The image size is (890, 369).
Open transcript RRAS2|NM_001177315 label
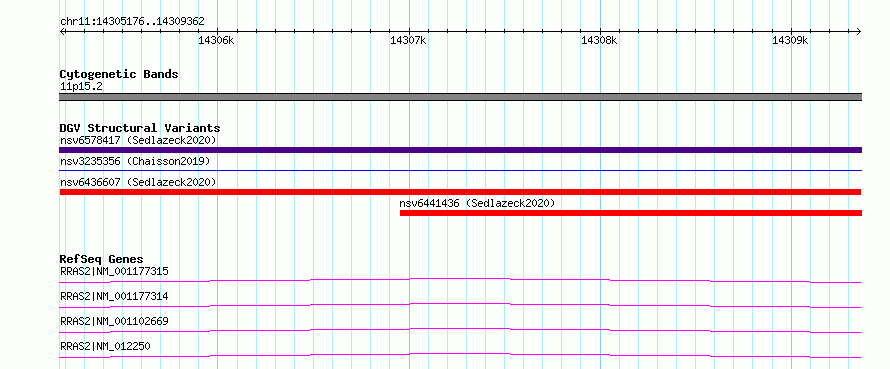114,271
